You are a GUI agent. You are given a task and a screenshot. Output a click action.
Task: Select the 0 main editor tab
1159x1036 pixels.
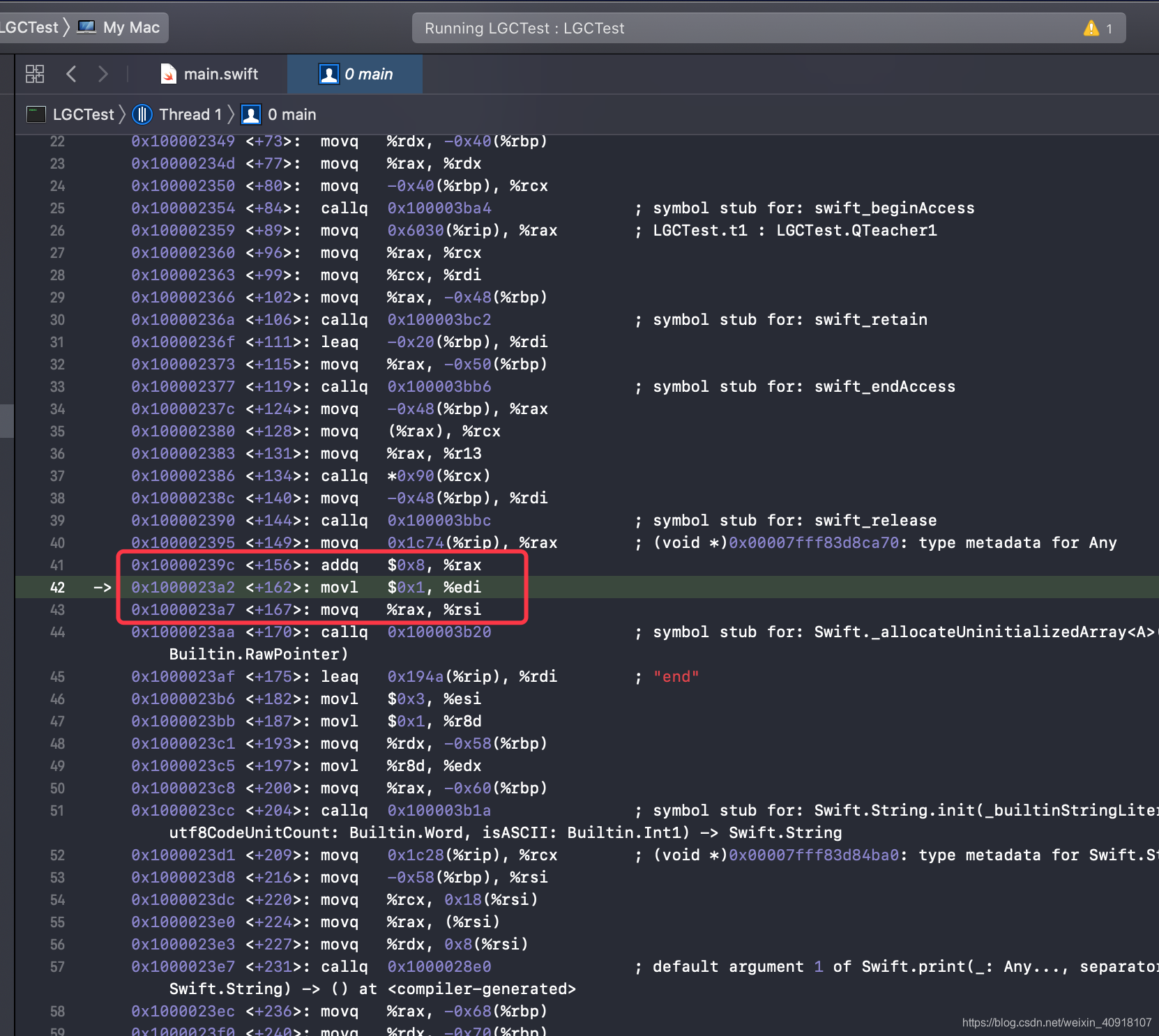[355, 74]
